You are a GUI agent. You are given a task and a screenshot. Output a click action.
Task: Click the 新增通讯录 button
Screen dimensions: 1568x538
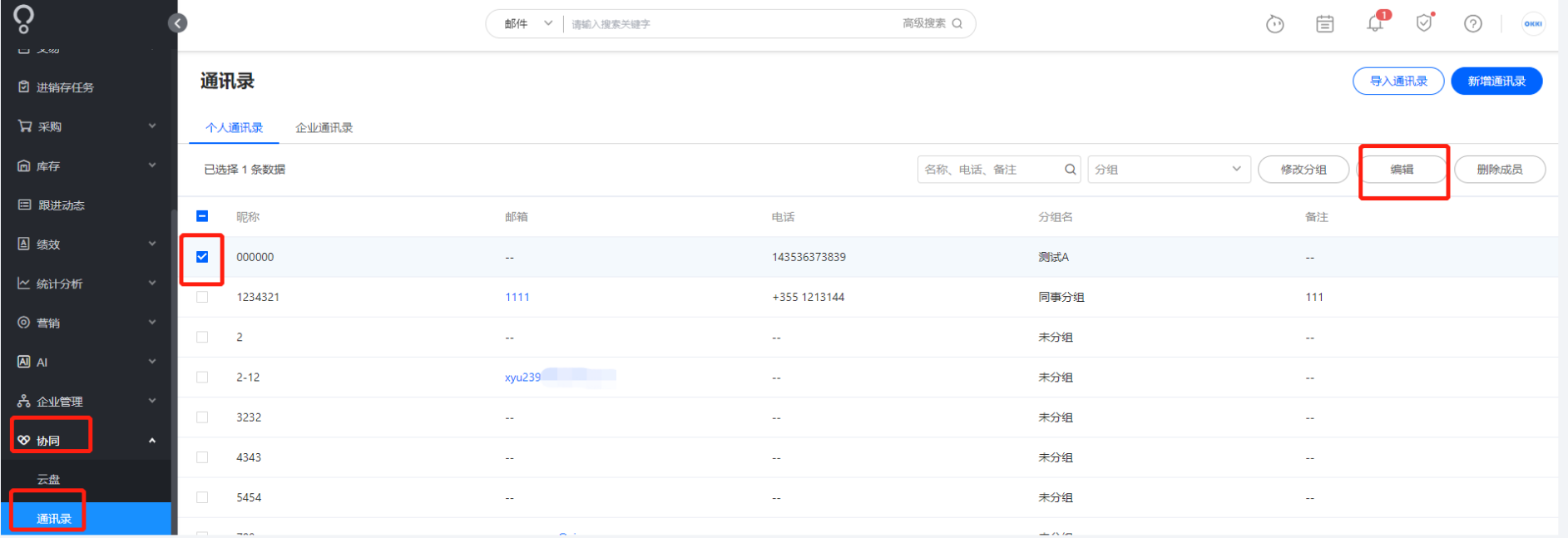click(1496, 81)
